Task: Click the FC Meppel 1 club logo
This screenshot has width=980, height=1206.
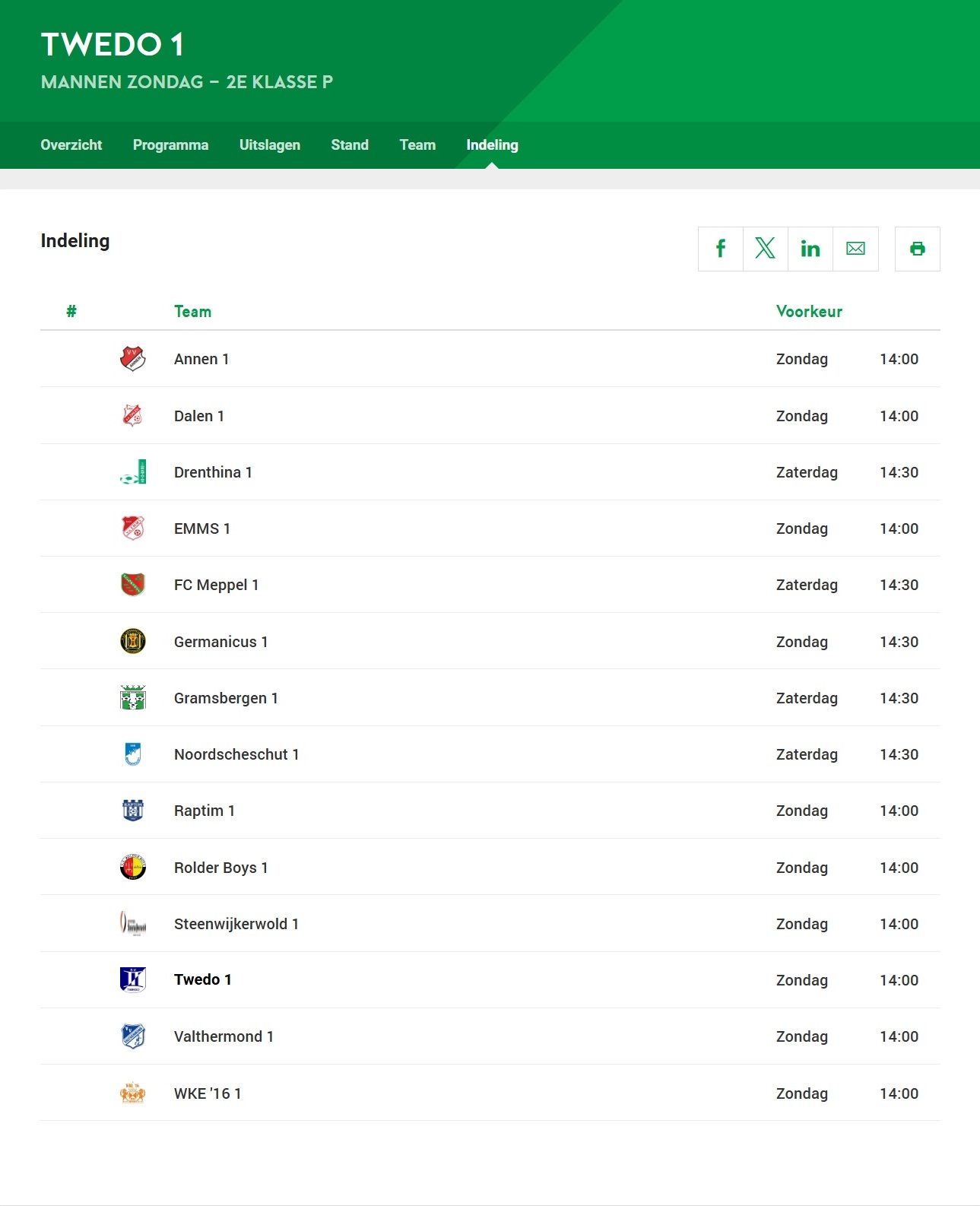Action: 133,585
